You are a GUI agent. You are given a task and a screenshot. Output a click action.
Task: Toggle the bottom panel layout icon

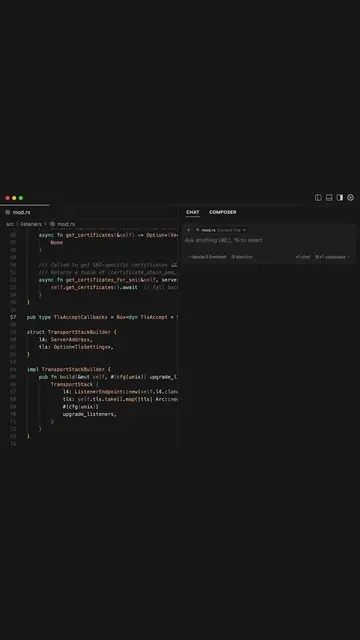click(329, 198)
